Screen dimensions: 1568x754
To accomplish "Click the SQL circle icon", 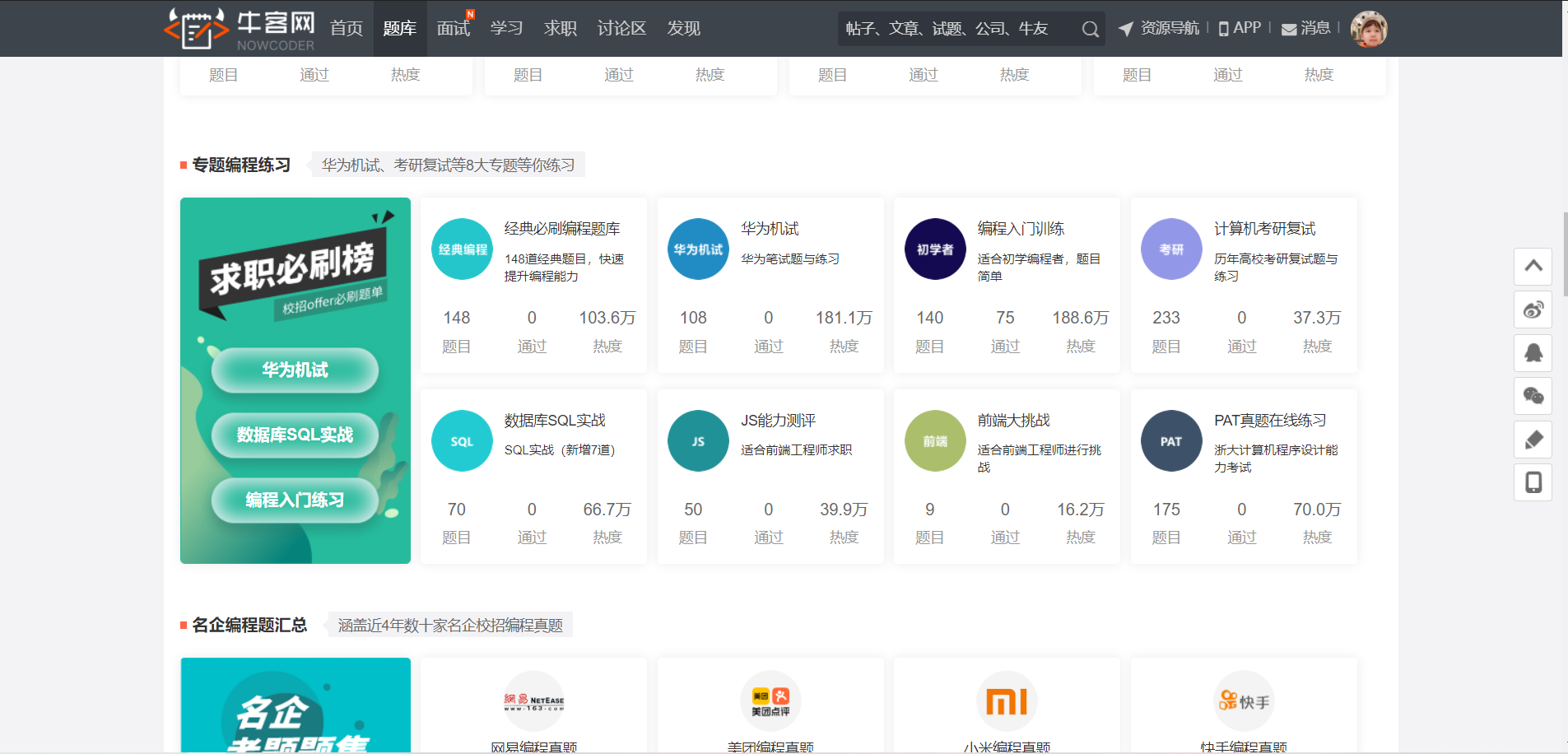I will pyautogui.click(x=462, y=441).
